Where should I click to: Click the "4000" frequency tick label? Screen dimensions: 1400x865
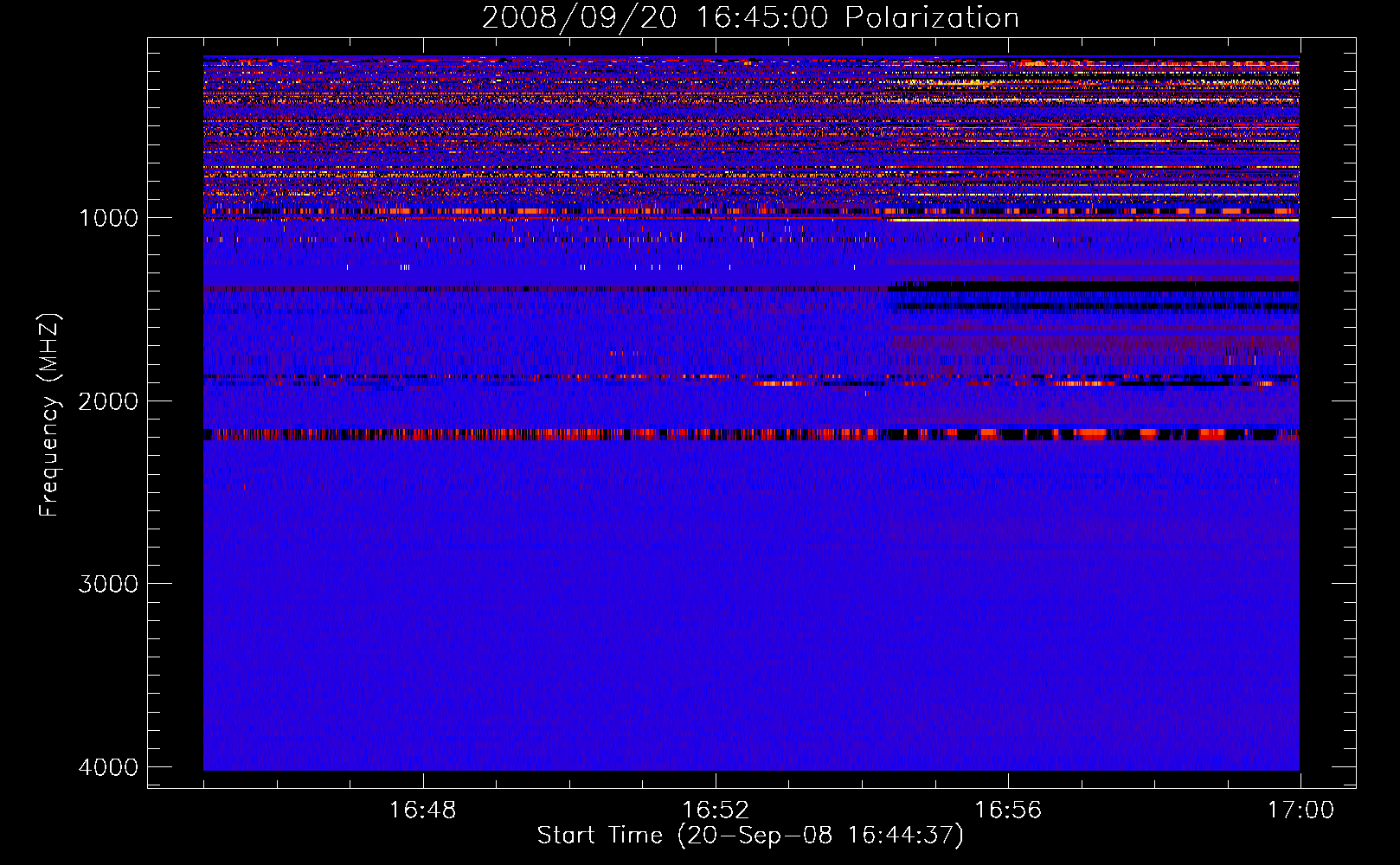[x=108, y=767]
